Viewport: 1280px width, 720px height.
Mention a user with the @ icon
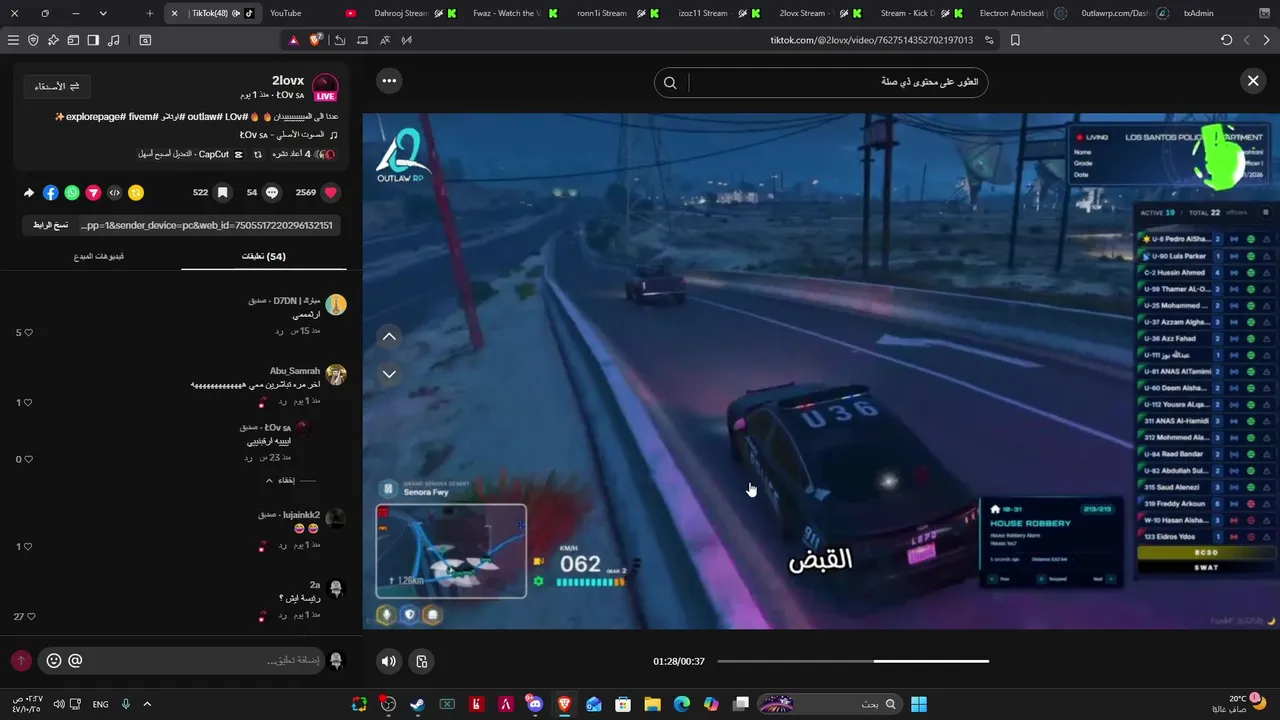[75, 660]
